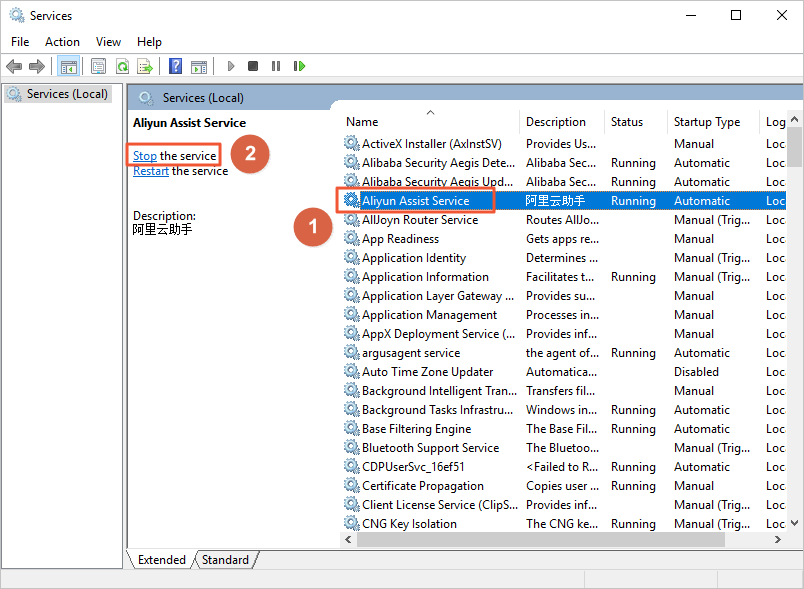Open the Help menu
Viewport: 804px width, 589px height.
(x=149, y=42)
